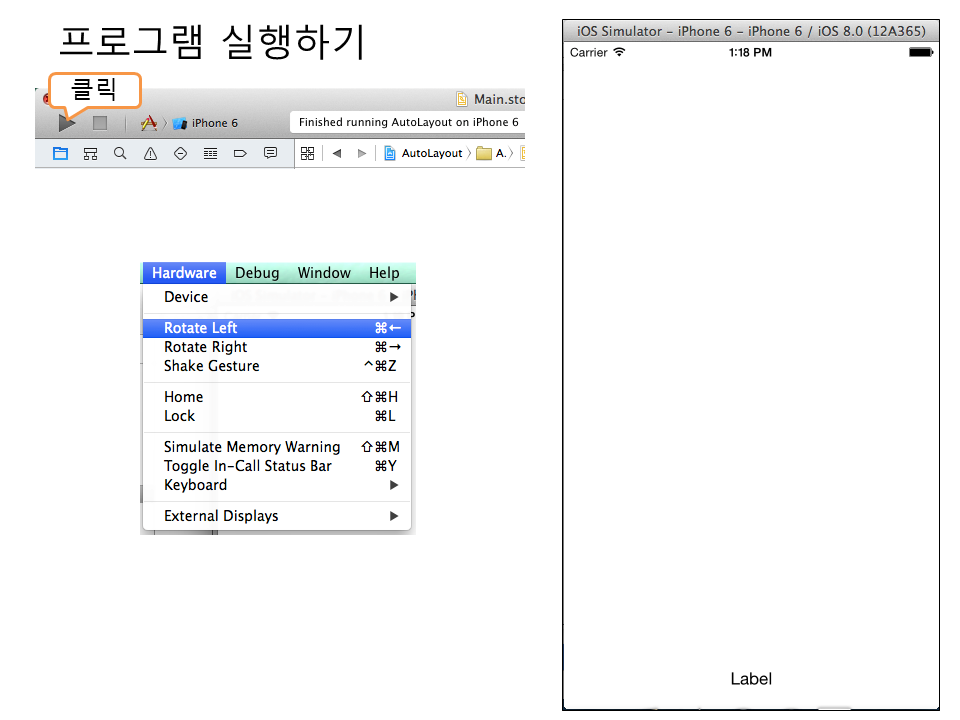Image resolution: width=960 pixels, height=720 pixels.
Task: Select Toggle In-Call Status Bar
Action: pyautogui.click(x=247, y=466)
